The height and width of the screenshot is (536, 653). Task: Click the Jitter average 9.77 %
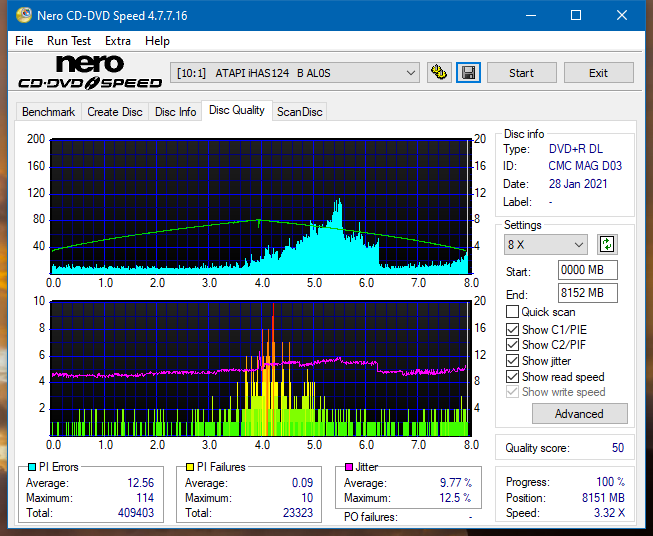pos(456,483)
